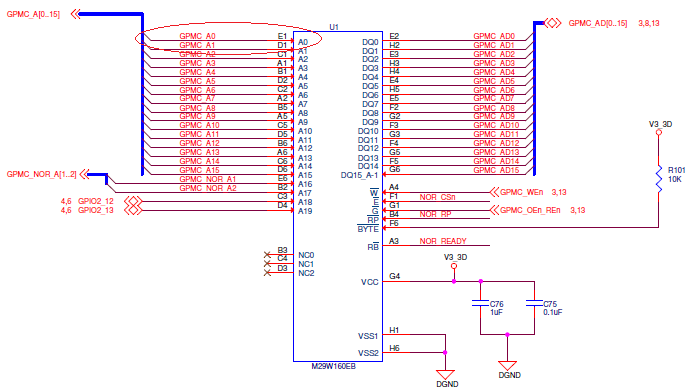Click the GPMC_AD0 net label

click(494, 36)
